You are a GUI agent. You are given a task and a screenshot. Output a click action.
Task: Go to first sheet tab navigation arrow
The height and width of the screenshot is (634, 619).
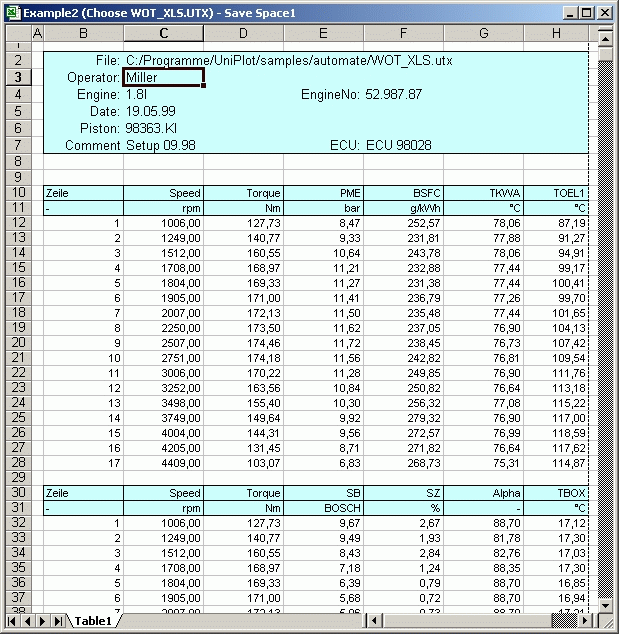tap(12, 621)
